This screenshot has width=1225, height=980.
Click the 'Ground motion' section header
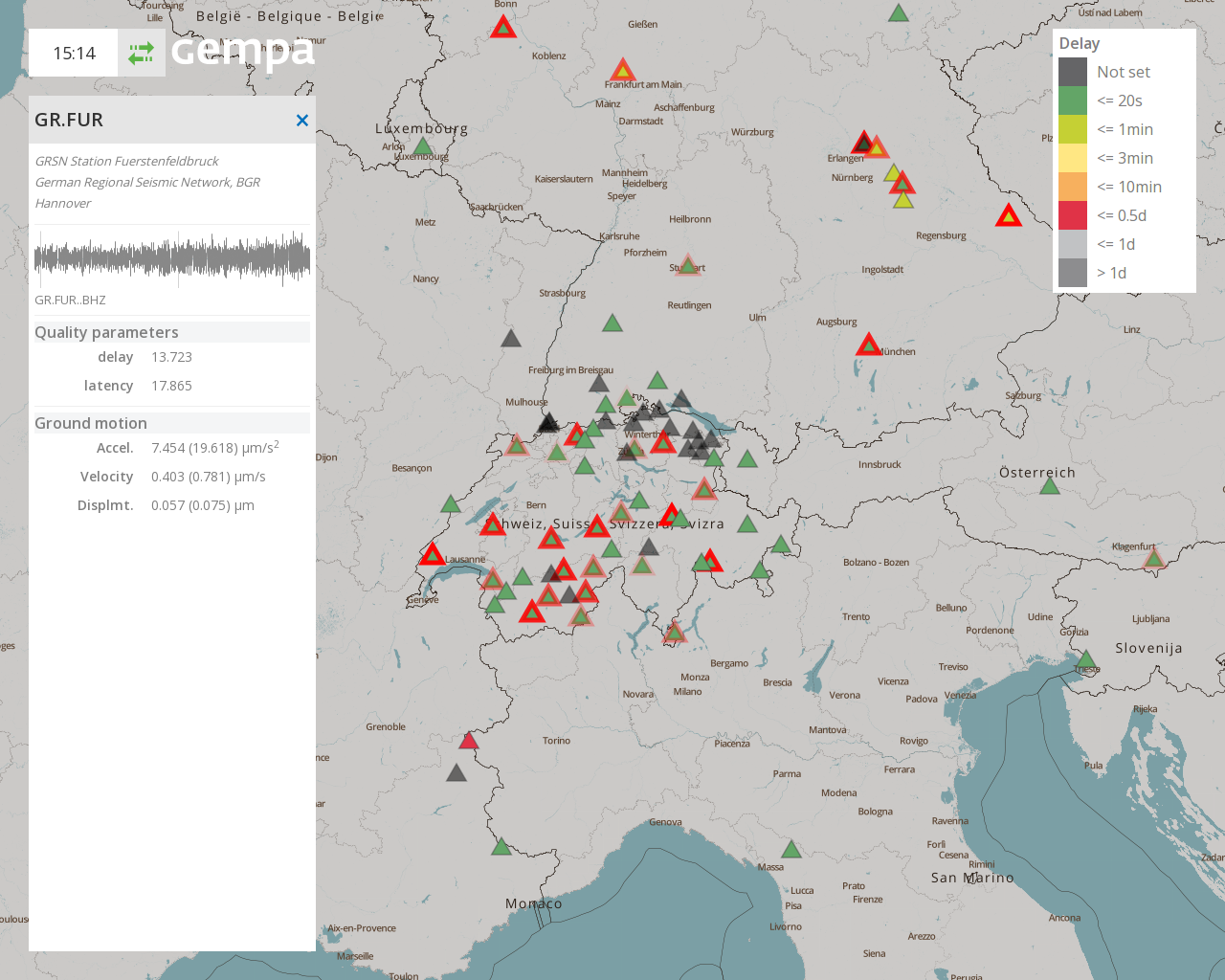[x=172, y=423]
